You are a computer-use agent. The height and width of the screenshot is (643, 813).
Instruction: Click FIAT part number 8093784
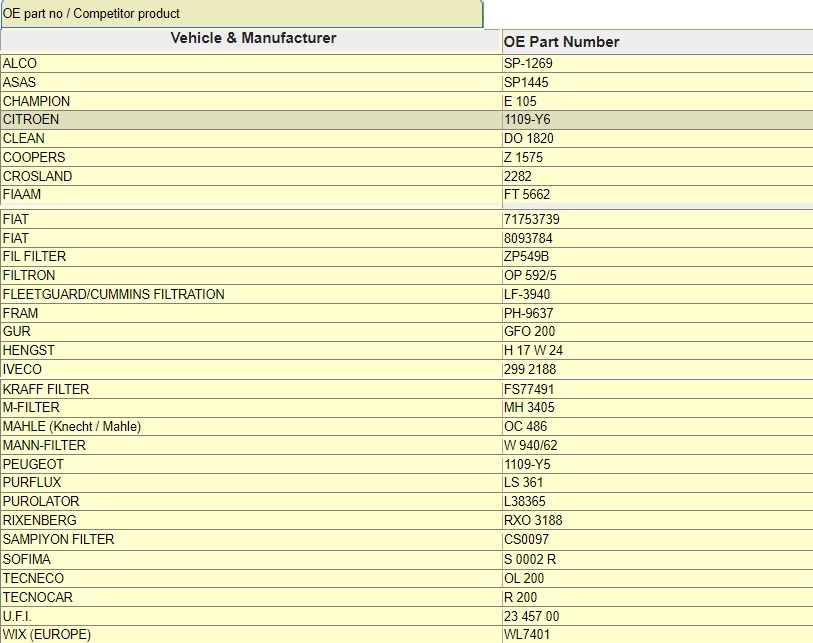point(528,239)
